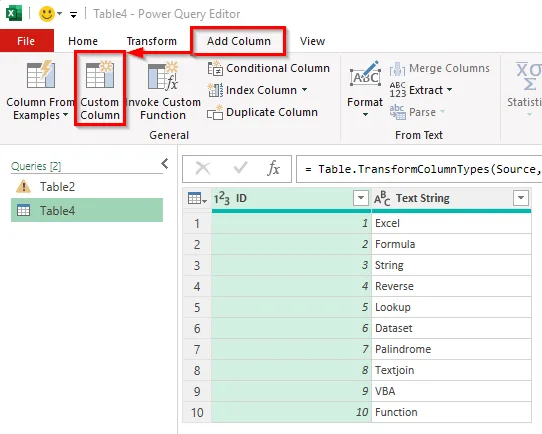Click the 'VBA' cell
The width and height of the screenshot is (542, 434).
coord(451,391)
